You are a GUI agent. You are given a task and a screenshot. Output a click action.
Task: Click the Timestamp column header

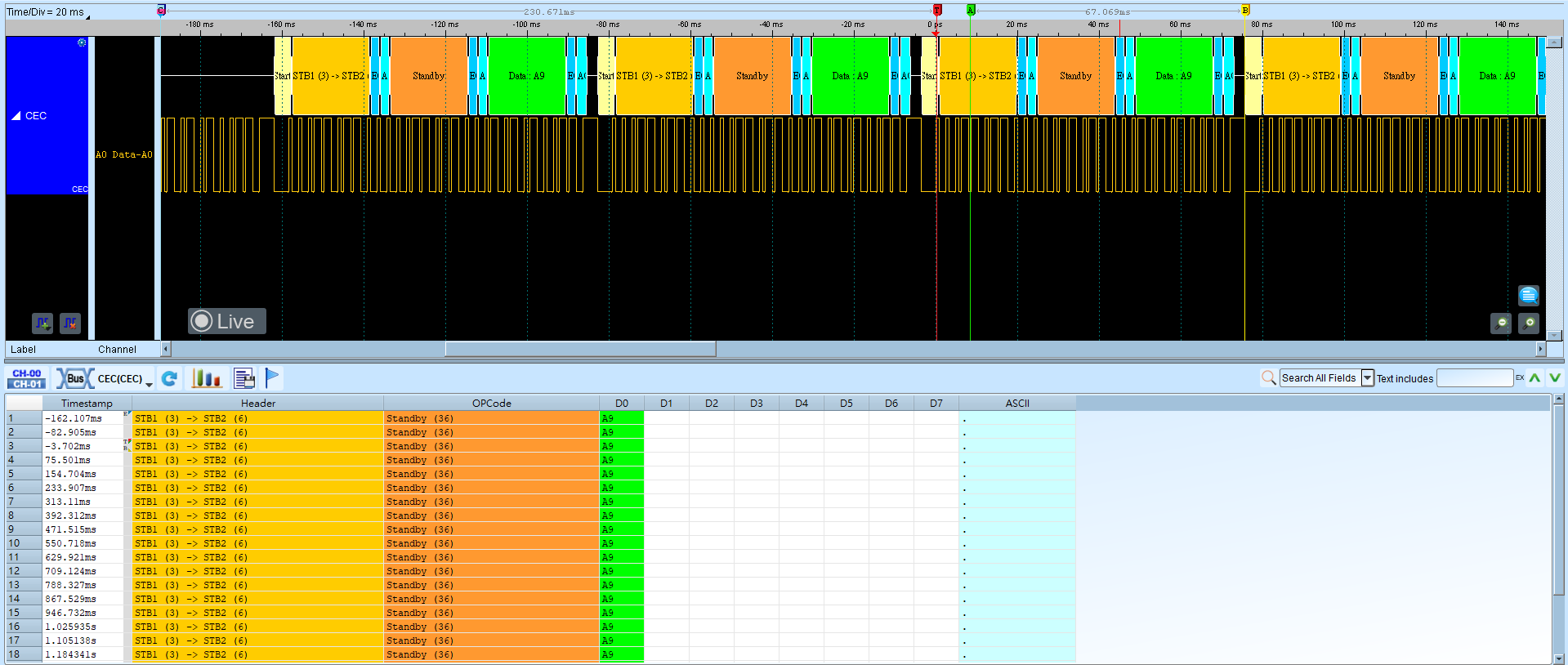click(87, 403)
